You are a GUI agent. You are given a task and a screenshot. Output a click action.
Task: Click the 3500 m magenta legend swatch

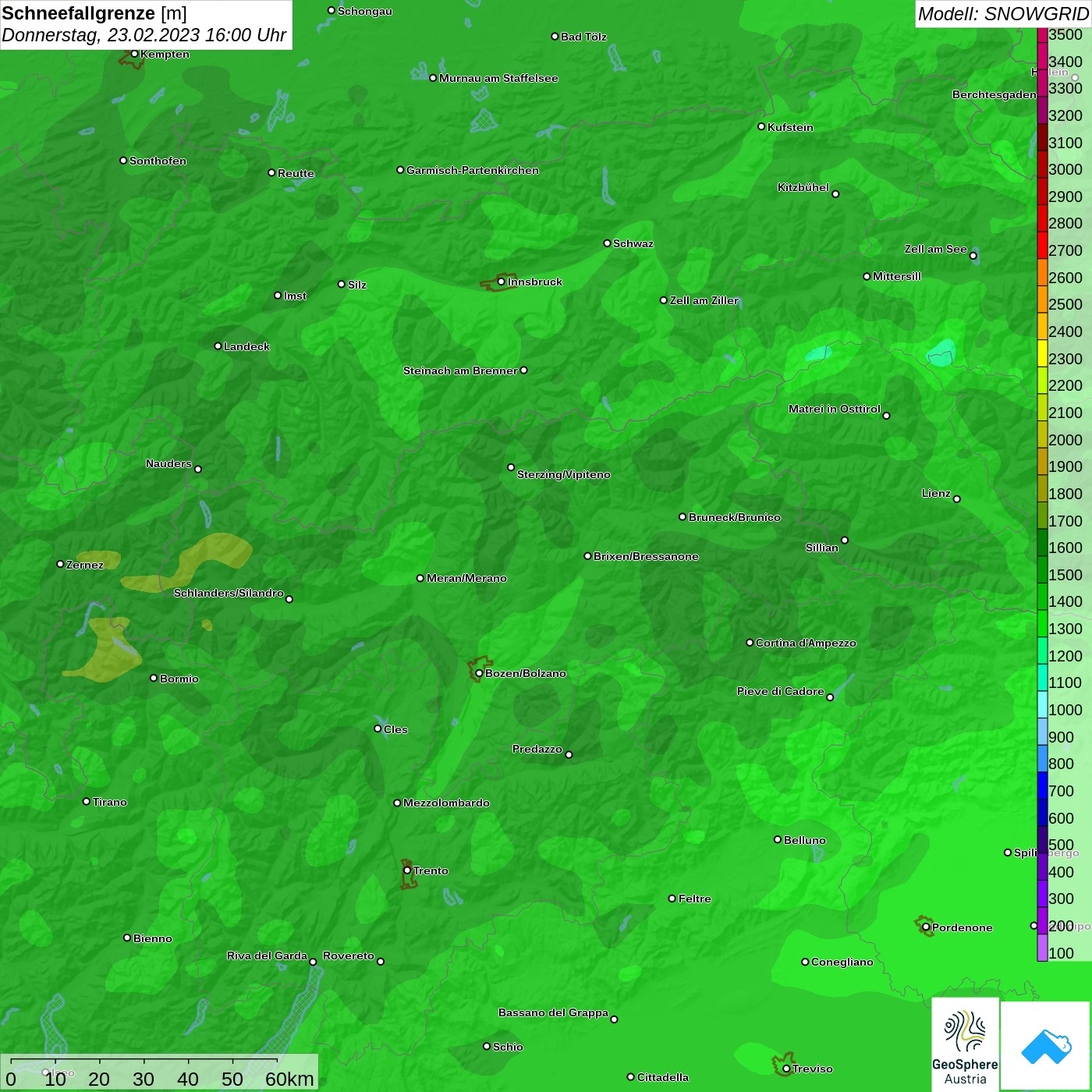click(1042, 35)
